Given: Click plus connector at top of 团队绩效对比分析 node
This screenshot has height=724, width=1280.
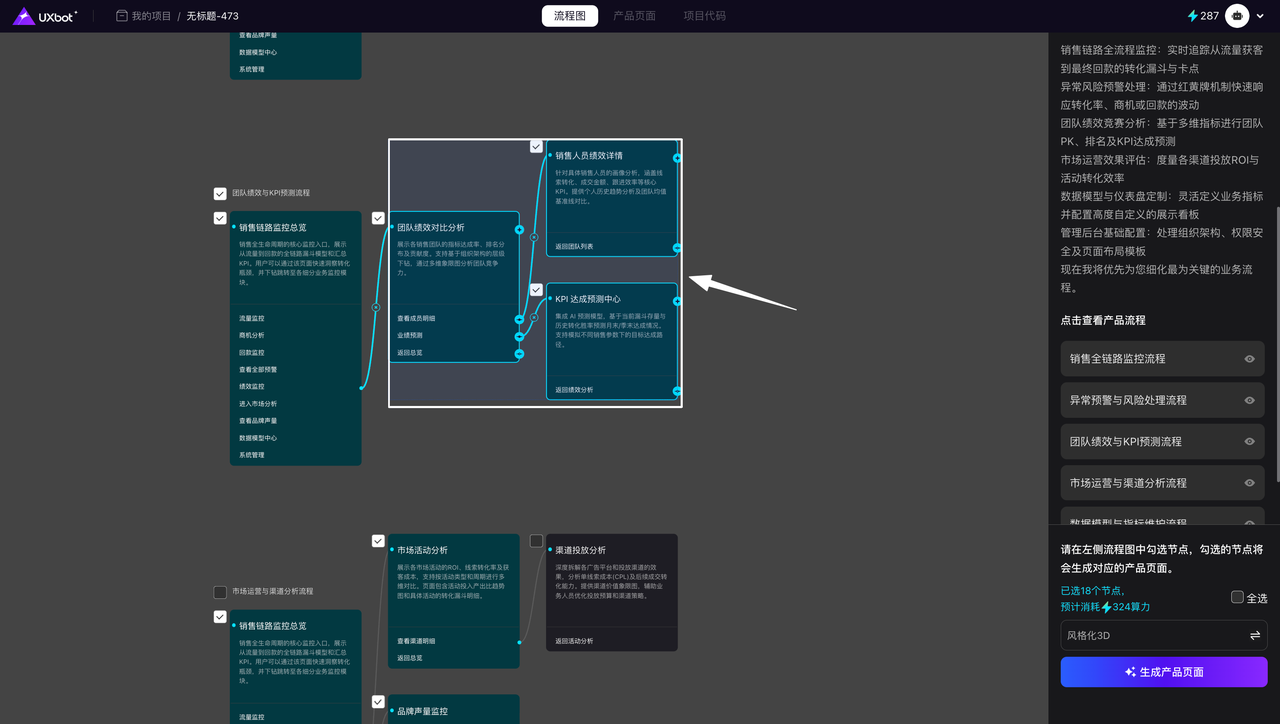Looking at the screenshot, I should click(x=519, y=230).
